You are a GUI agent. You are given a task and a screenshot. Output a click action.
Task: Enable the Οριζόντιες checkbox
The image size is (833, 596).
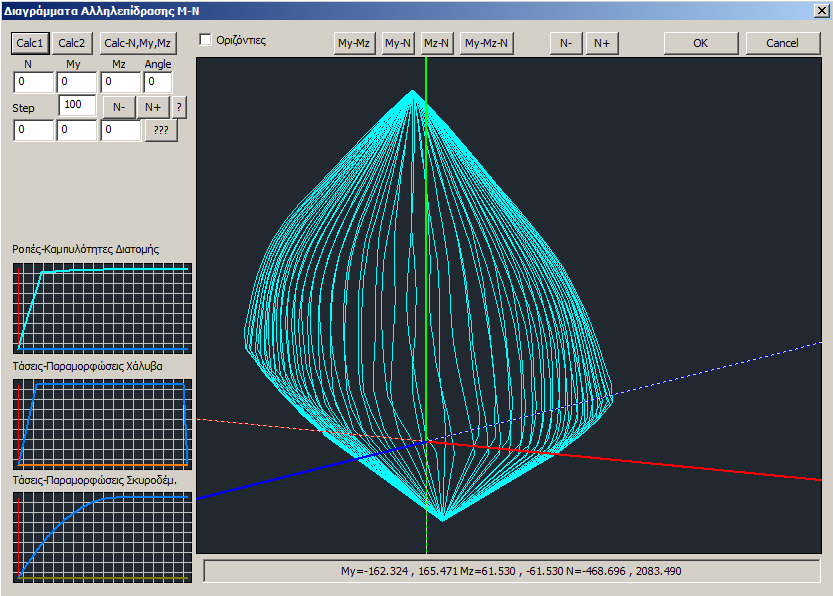(205, 40)
